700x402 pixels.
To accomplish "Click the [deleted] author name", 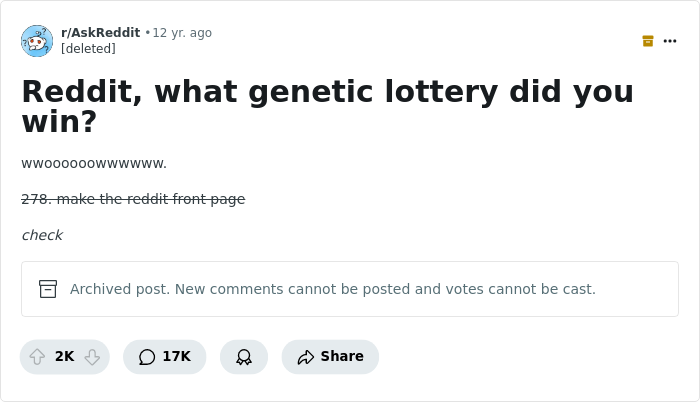I will (88, 48).
